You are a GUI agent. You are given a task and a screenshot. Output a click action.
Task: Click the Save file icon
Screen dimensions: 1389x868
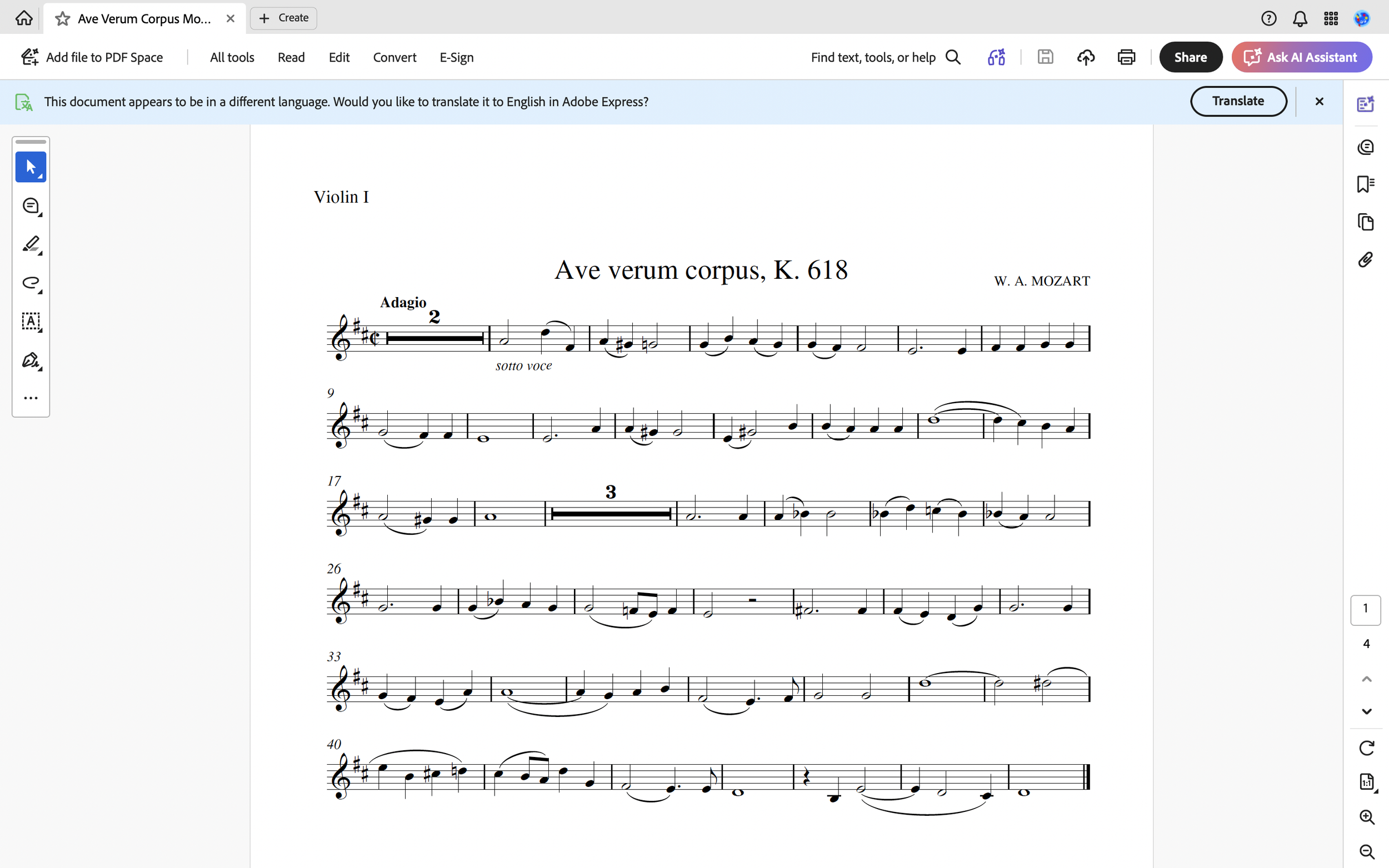click(1045, 57)
